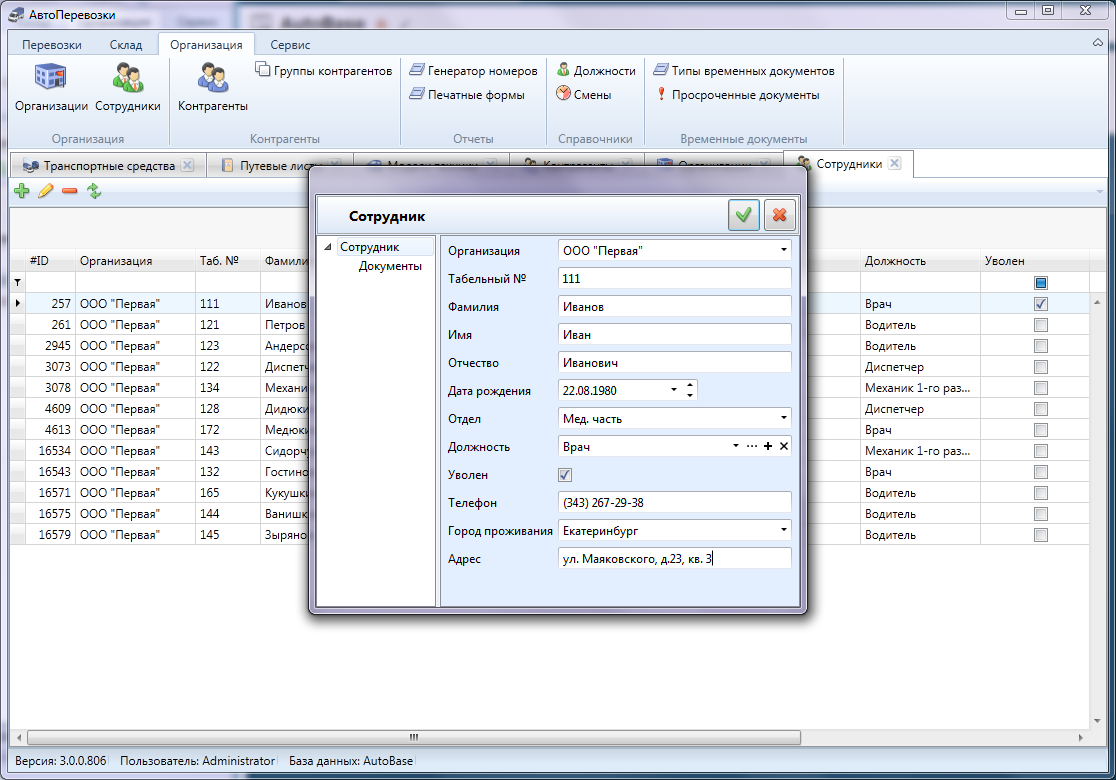Tick the Уволен checkbox for the Петров row
The width and height of the screenshot is (1116, 780).
[x=1040, y=325]
